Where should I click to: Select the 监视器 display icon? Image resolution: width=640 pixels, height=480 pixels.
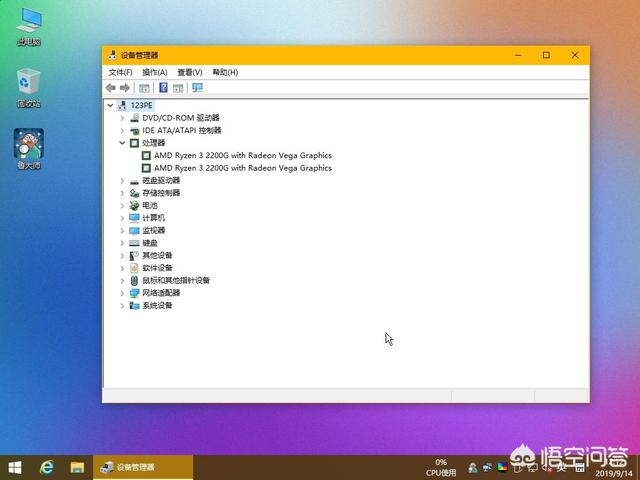pos(134,231)
